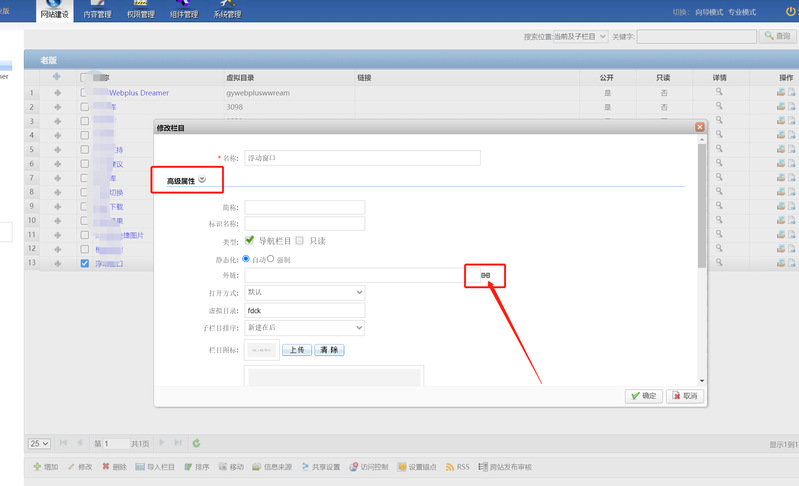Click the 上传 upload button
The image size is (799, 486).
tap(296, 350)
